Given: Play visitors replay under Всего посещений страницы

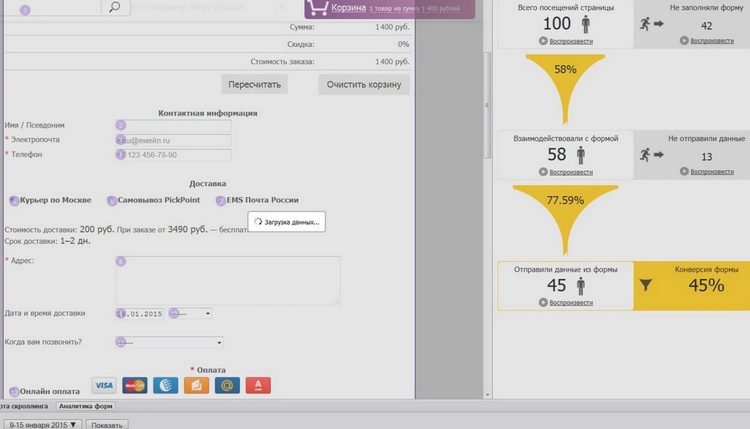Looking at the screenshot, I should click(566, 41).
